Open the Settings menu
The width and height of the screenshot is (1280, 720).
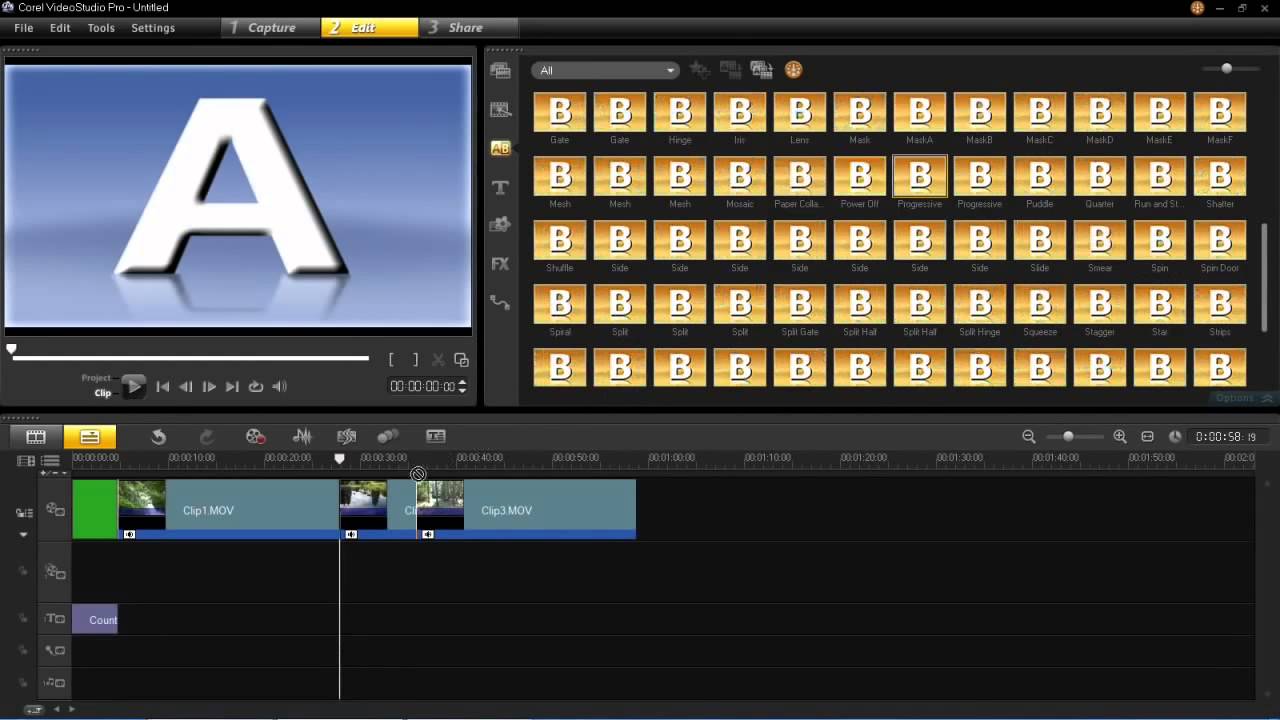click(153, 28)
